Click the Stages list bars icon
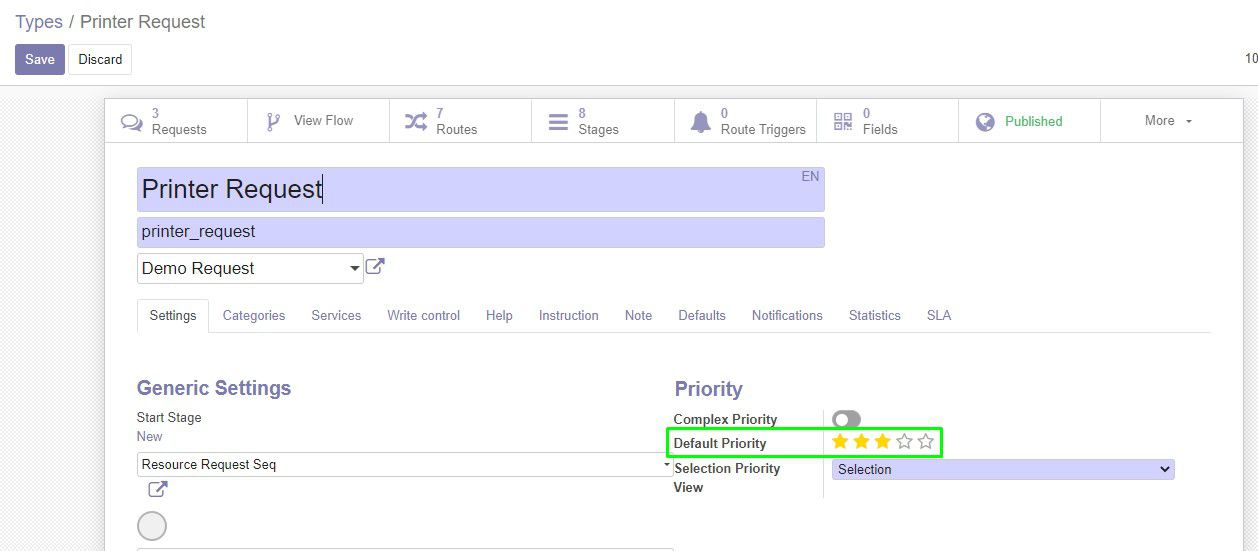Viewport: 1258px width, 551px height. 558,122
